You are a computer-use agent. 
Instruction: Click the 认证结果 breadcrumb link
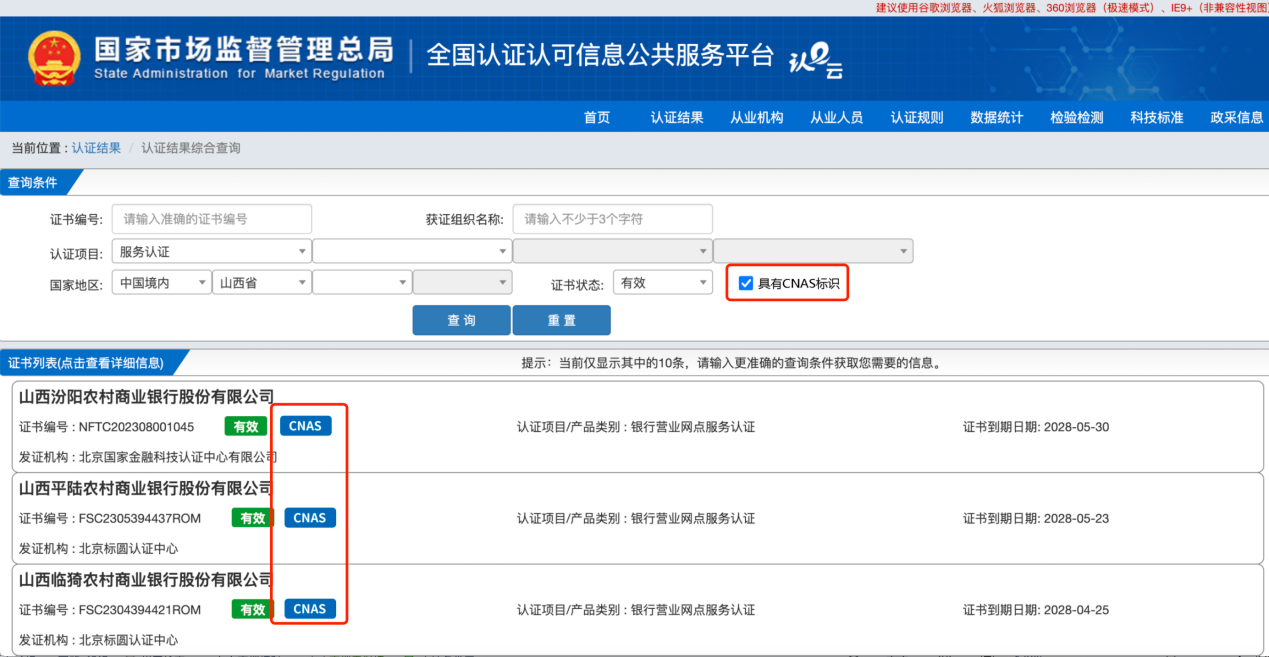96,148
